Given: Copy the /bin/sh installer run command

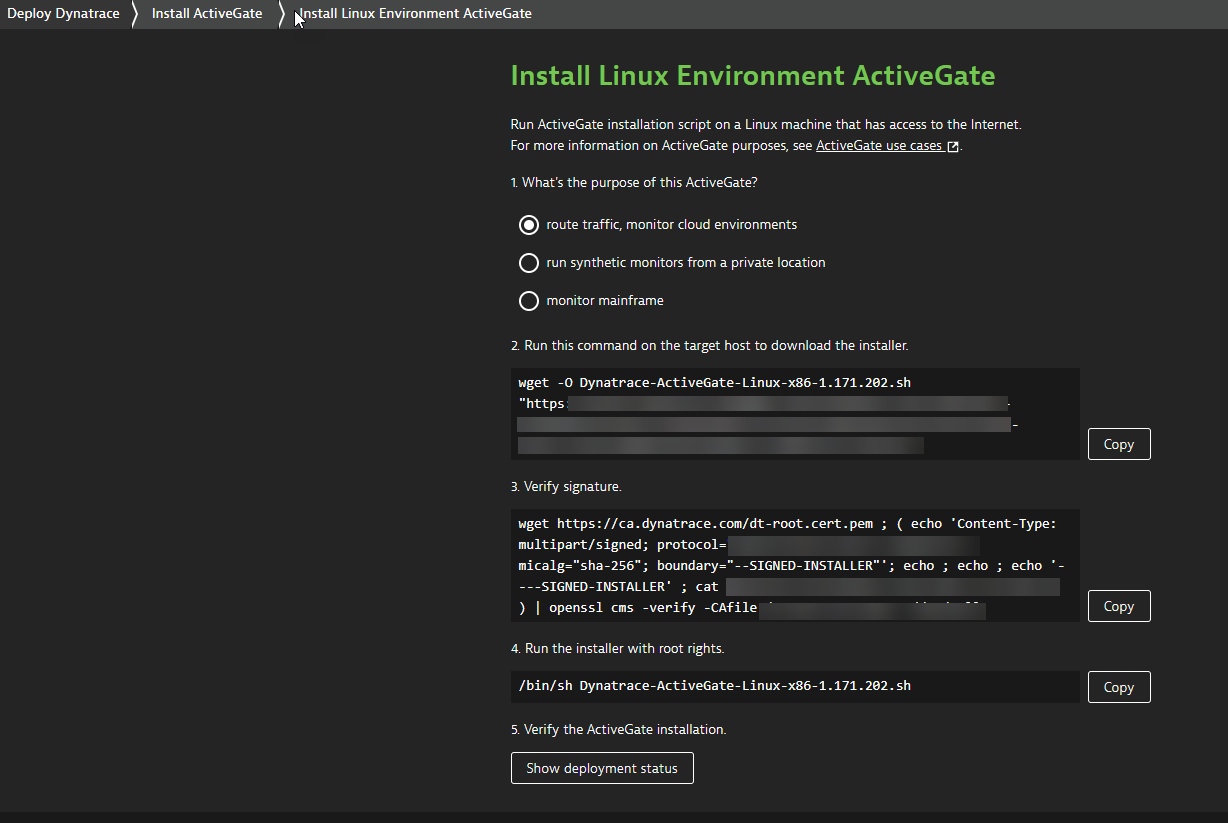Looking at the screenshot, I should tap(1118, 687).
